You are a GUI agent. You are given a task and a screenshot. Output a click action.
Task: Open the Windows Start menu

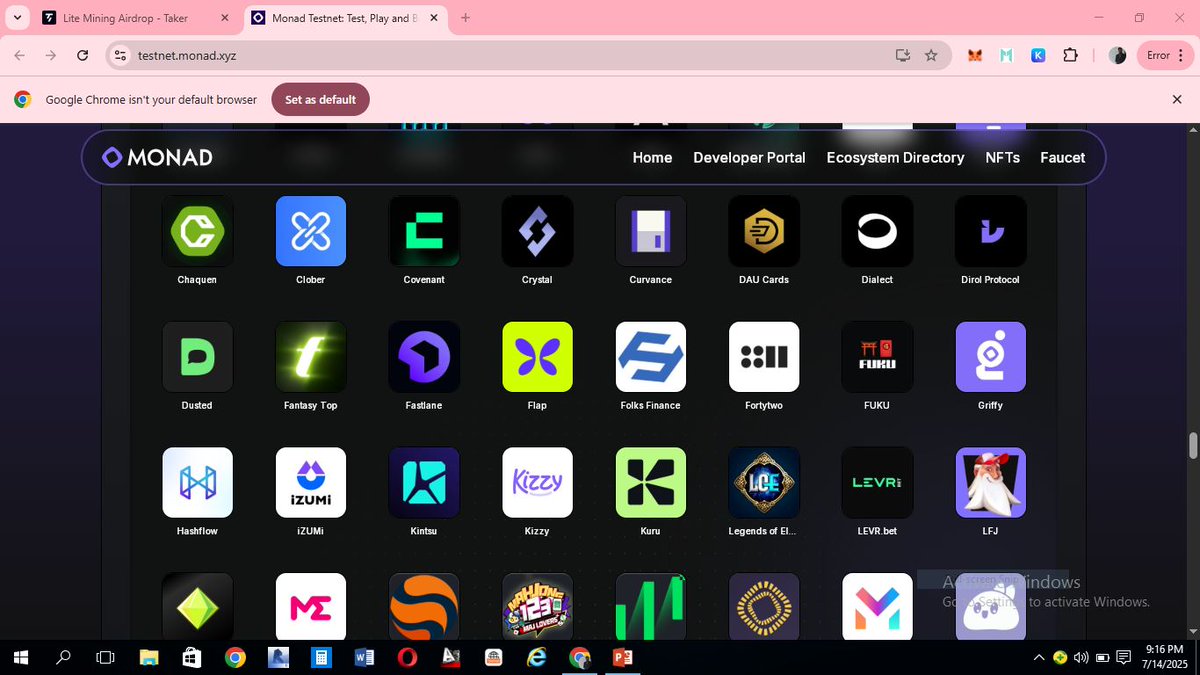20,657
